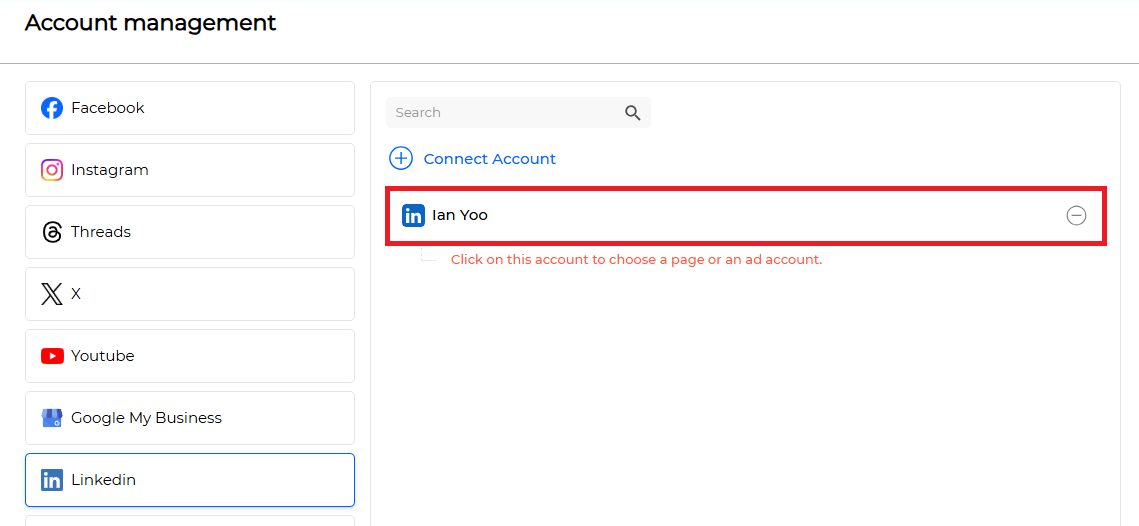Click the Threads logo icon
Screen dimensions: 1139x526
click(52, 232)
